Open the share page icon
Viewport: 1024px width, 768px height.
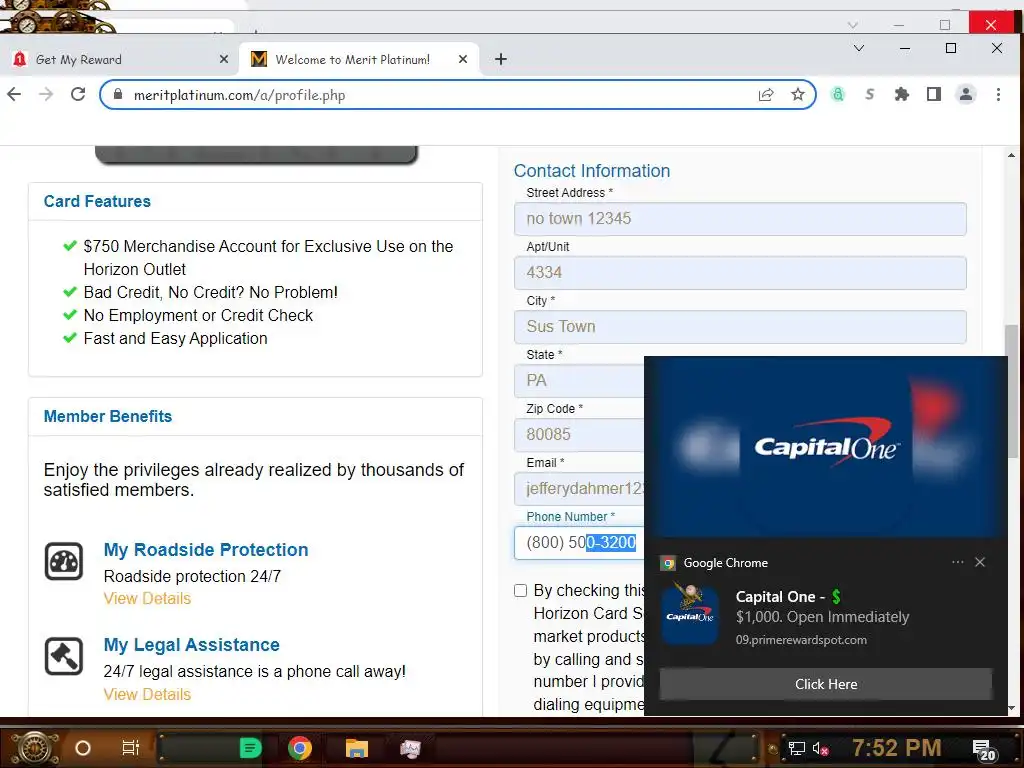(766, 95)
